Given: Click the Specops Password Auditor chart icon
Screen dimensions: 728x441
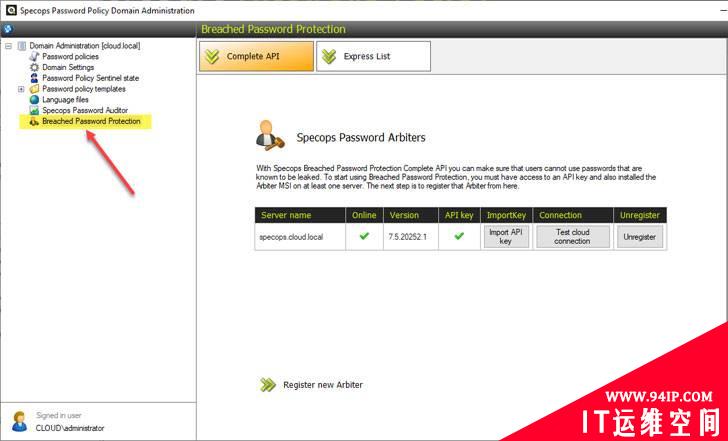Looking at the screenshot, I should (x=34, y=110).
